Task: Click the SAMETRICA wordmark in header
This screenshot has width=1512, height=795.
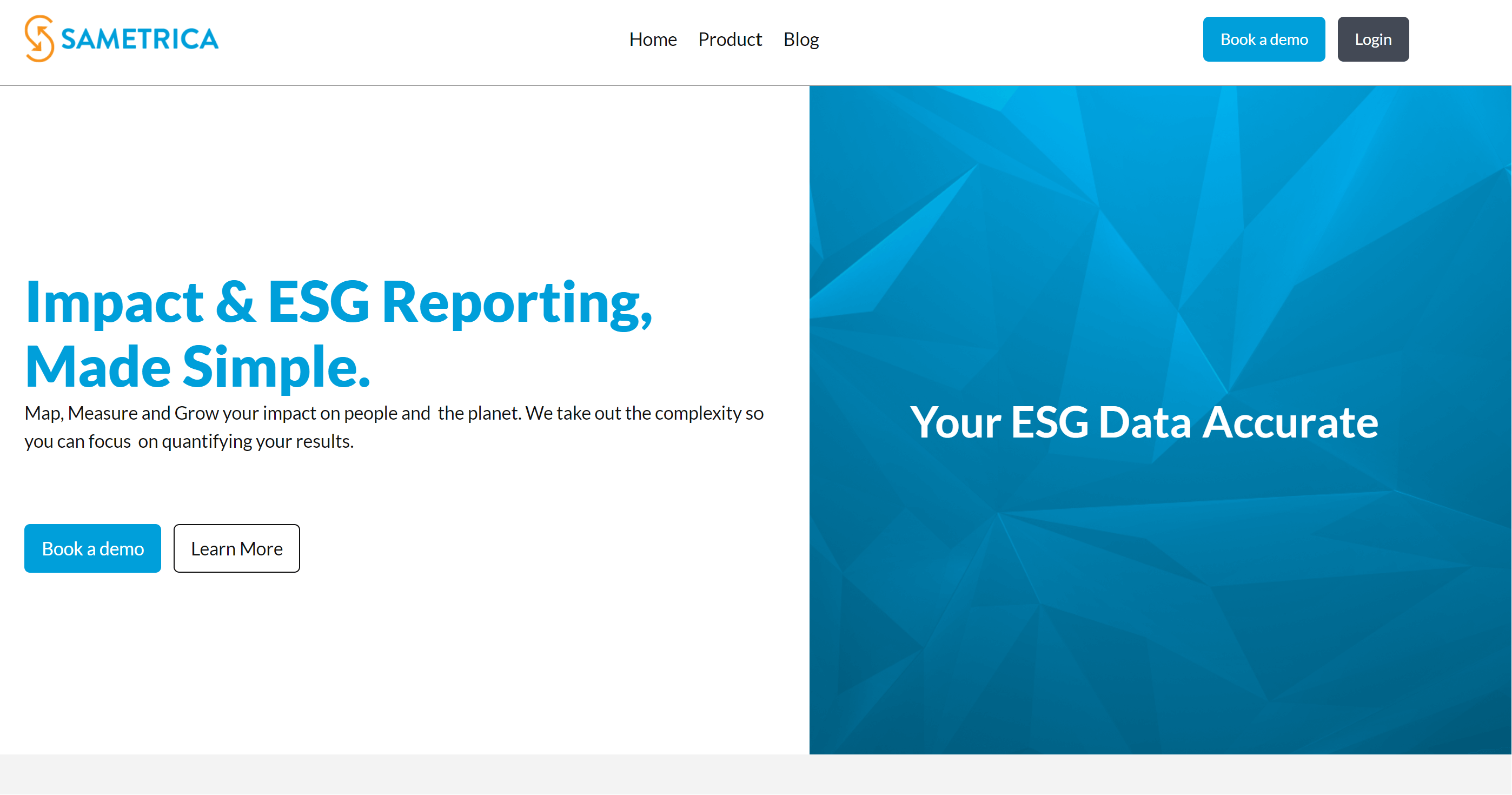Action: pyautogui.click(x=140, y=39)
